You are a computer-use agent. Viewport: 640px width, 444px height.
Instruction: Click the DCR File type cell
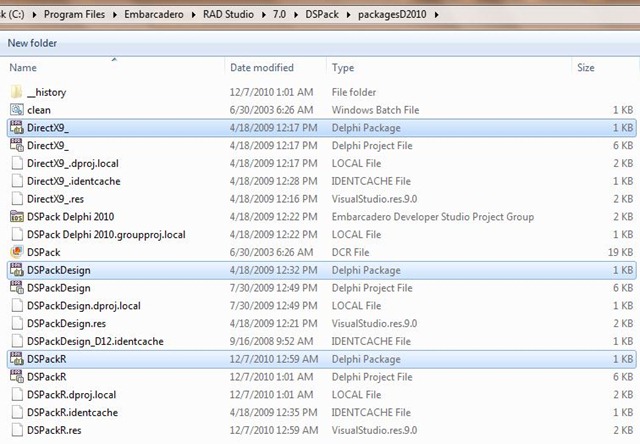click(x=350, y=253)
